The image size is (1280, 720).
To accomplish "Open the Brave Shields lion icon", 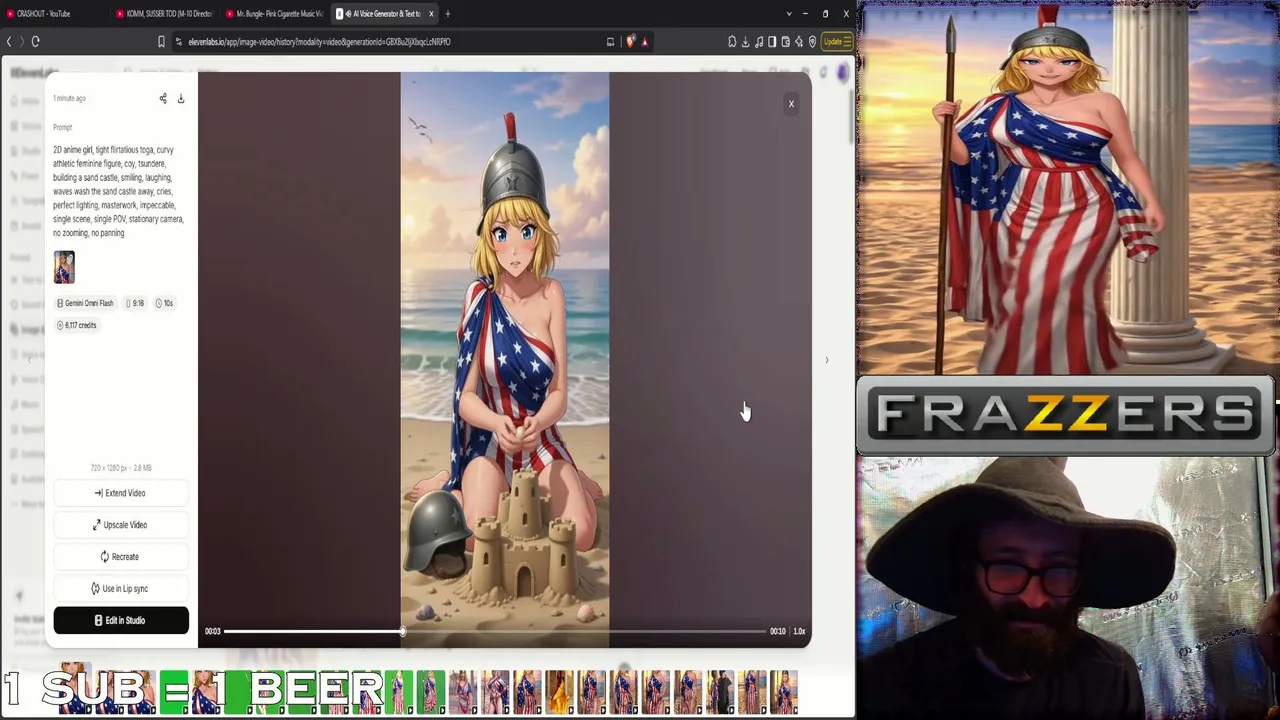I will pos(630,42).
